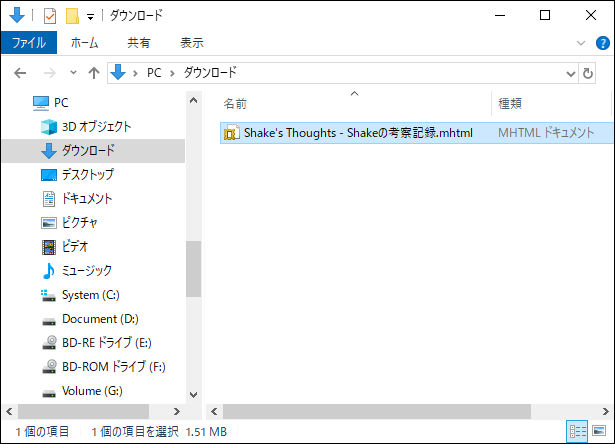Click file list horizontal scroll right arrow
615x444 pixels.
click(x=606, y=411)
